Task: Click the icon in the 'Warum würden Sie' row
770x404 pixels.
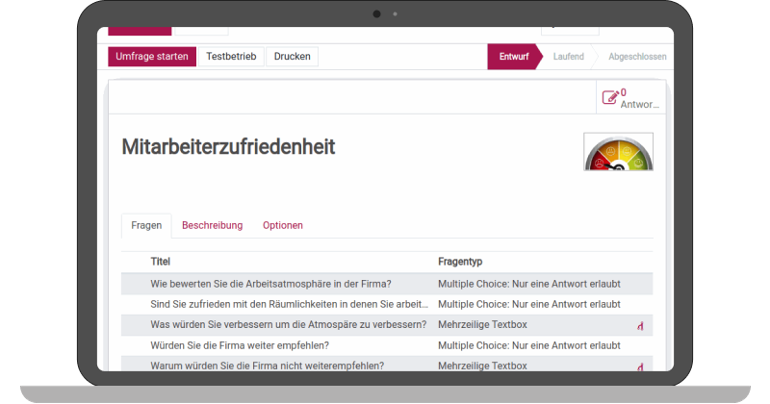Action: (640, 367)
